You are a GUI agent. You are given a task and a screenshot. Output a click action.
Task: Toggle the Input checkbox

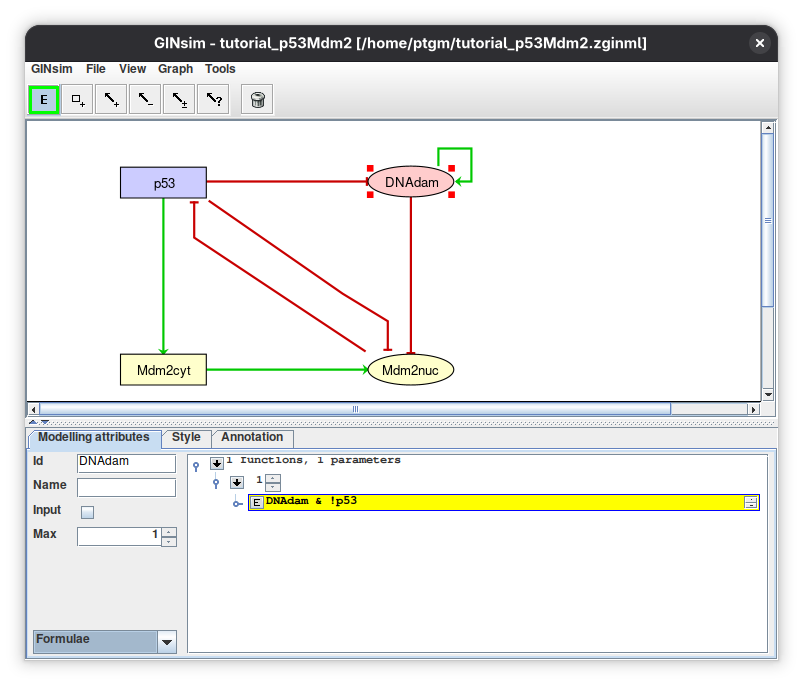tap(88, 512)
